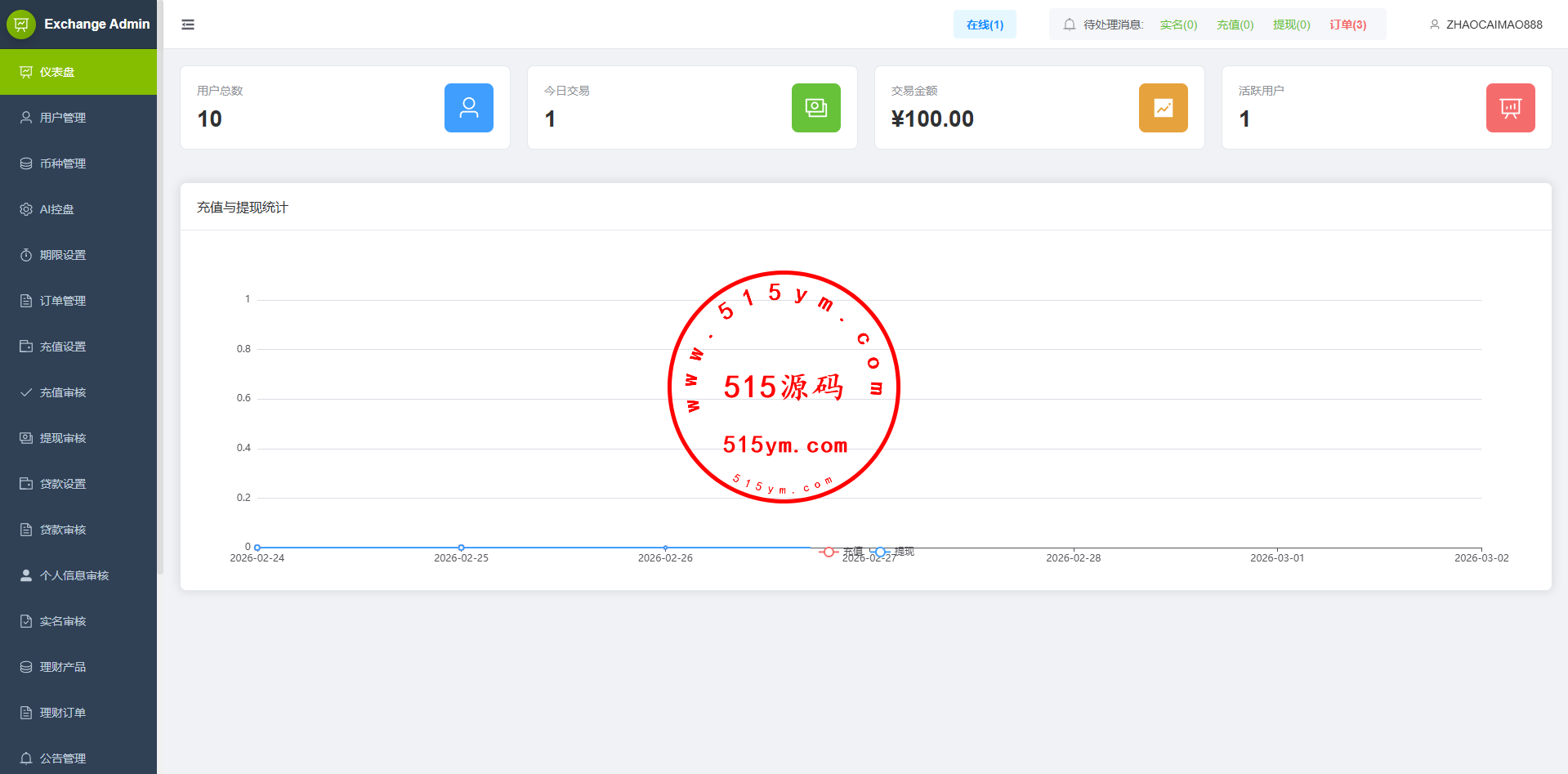Open pending 订单(3) notifications link

pos(1347,25)
